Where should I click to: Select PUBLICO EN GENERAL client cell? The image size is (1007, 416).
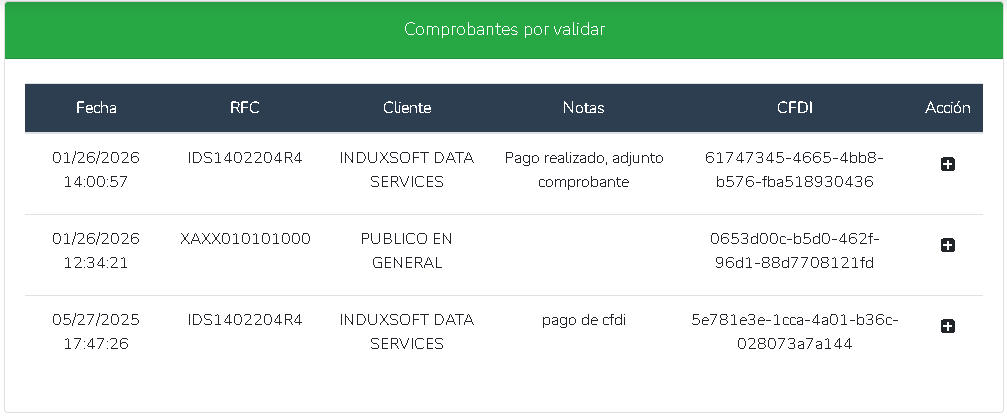pyautogui.click(x=407, y=251)
